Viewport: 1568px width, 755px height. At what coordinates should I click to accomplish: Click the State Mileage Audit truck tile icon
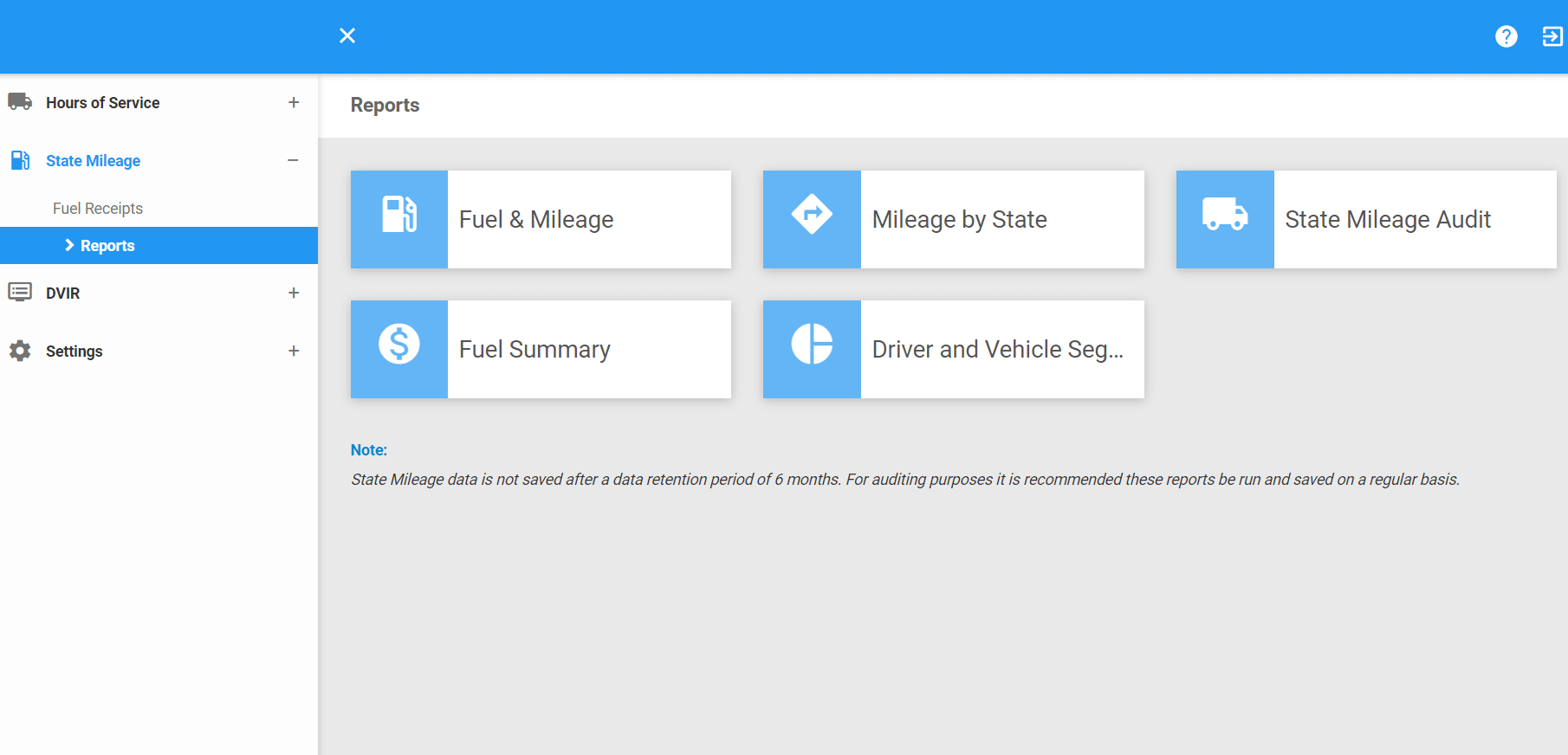coord(1225,213)
